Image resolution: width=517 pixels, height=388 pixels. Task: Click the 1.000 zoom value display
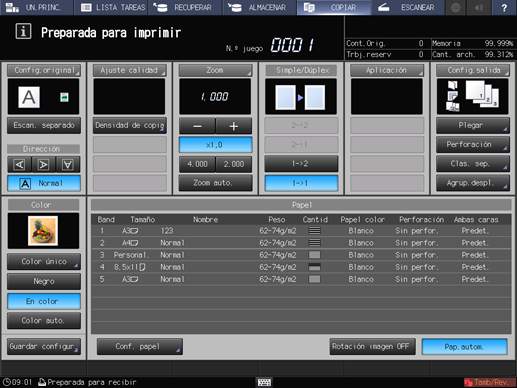pos(215,97)
